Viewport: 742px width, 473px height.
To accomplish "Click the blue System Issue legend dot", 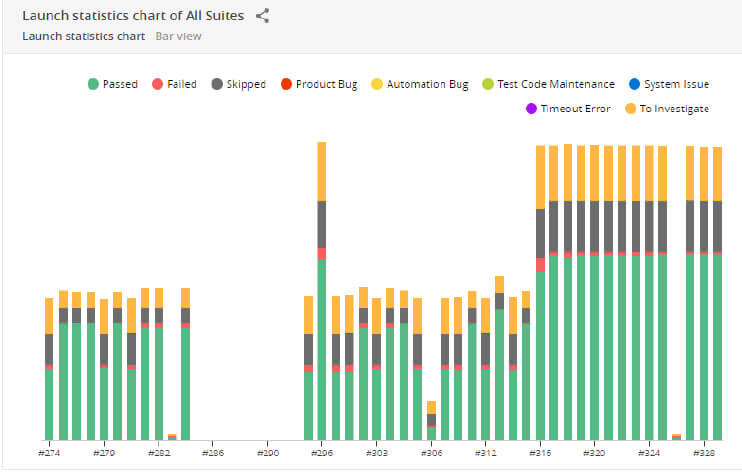I will pos(634,84).
